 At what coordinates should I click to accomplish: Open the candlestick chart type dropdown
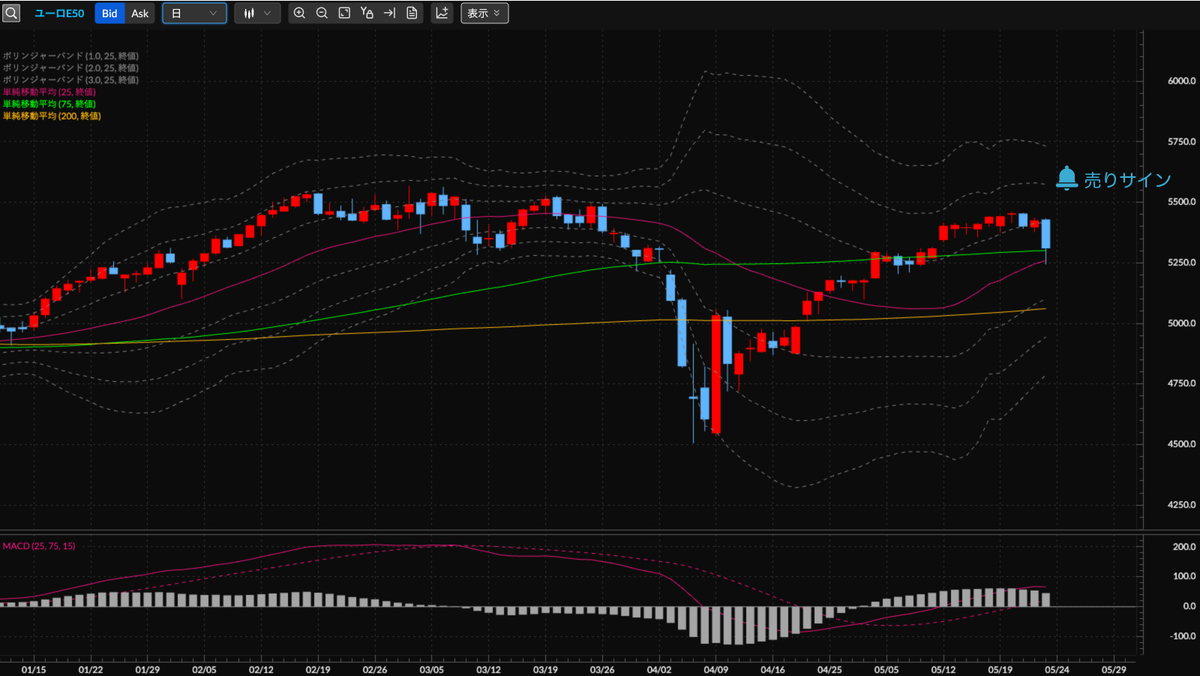(x=257, y=13)
